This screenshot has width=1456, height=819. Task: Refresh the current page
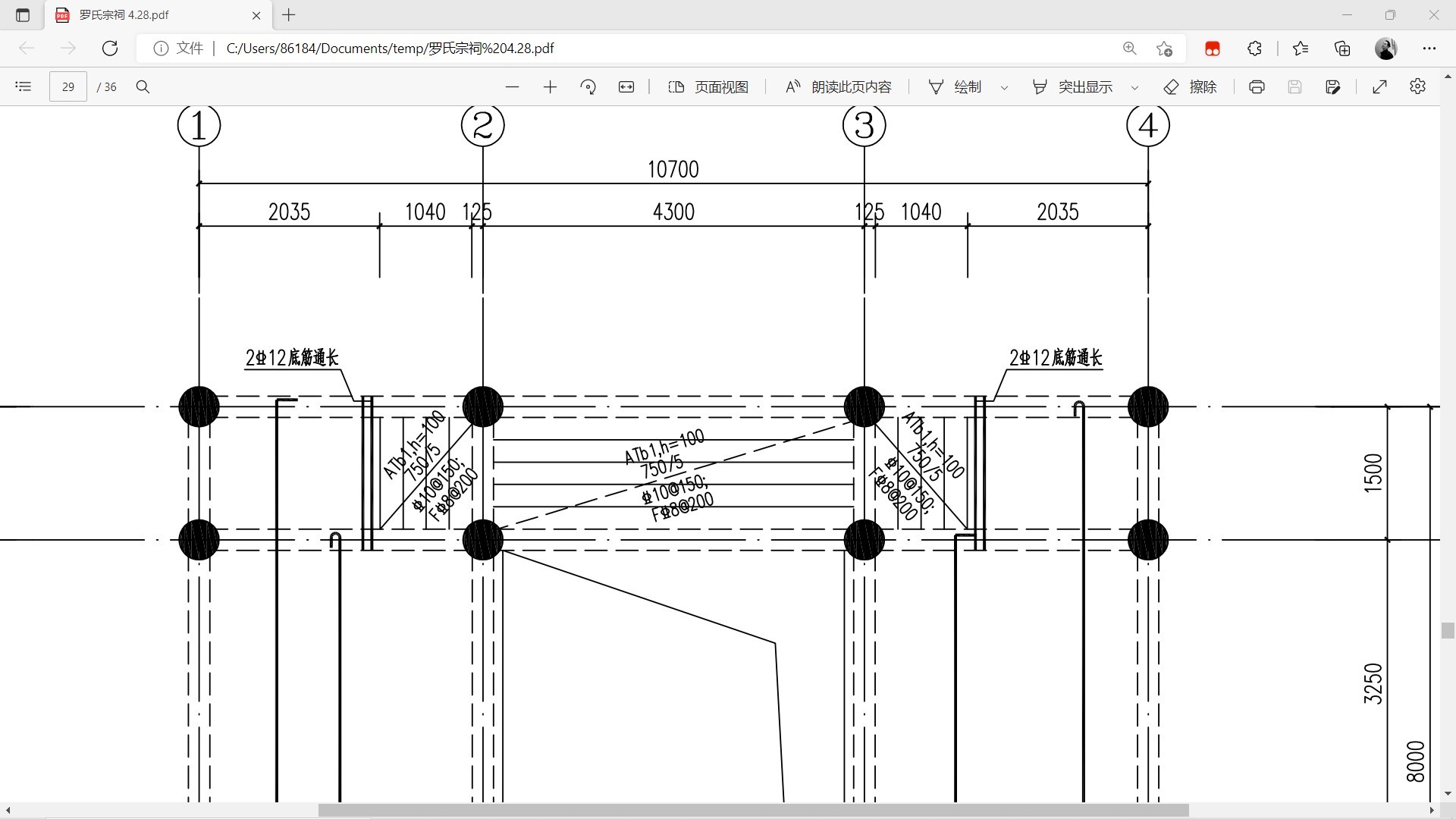tap(110, 49)
